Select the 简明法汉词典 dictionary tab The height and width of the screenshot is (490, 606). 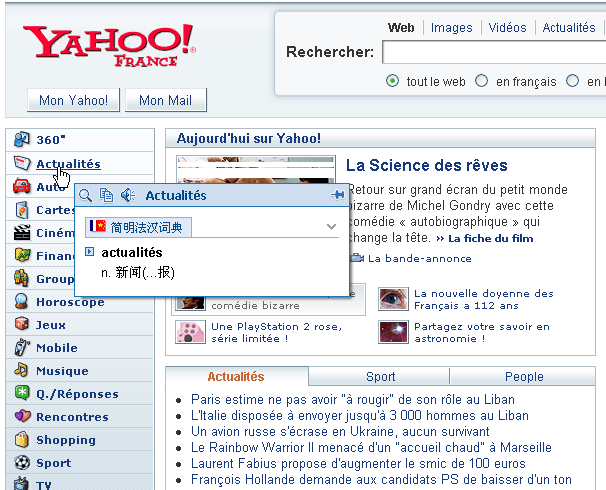[138, 227]
